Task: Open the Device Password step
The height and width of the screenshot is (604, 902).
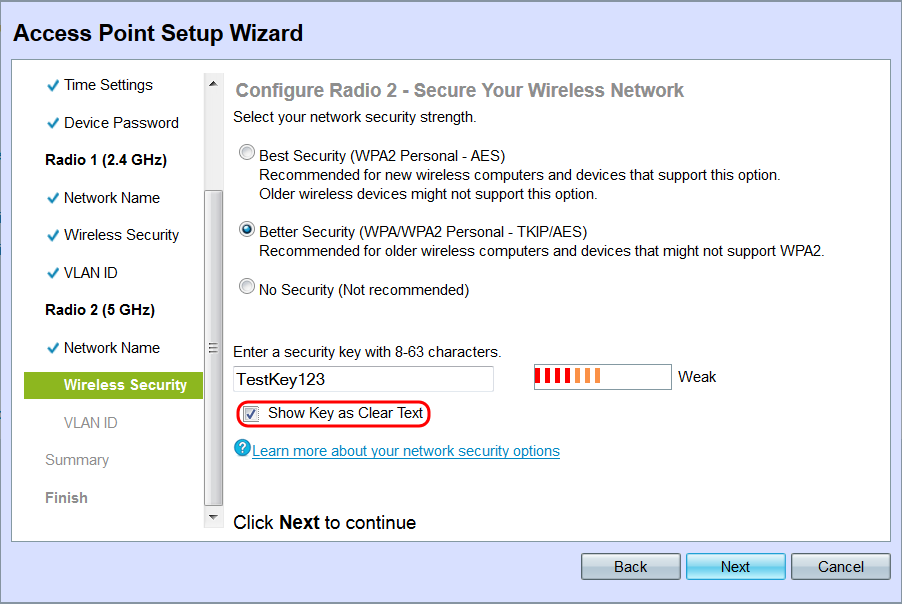Action: [121, 123]
